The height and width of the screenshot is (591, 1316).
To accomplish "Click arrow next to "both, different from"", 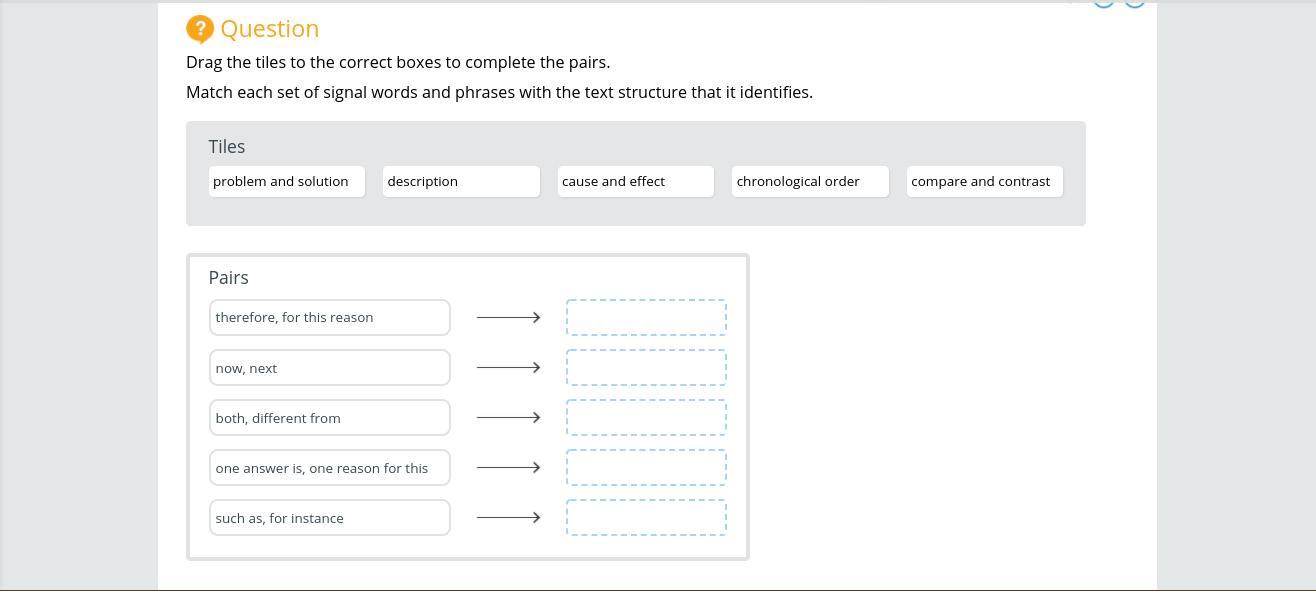I will click(508, 418).
